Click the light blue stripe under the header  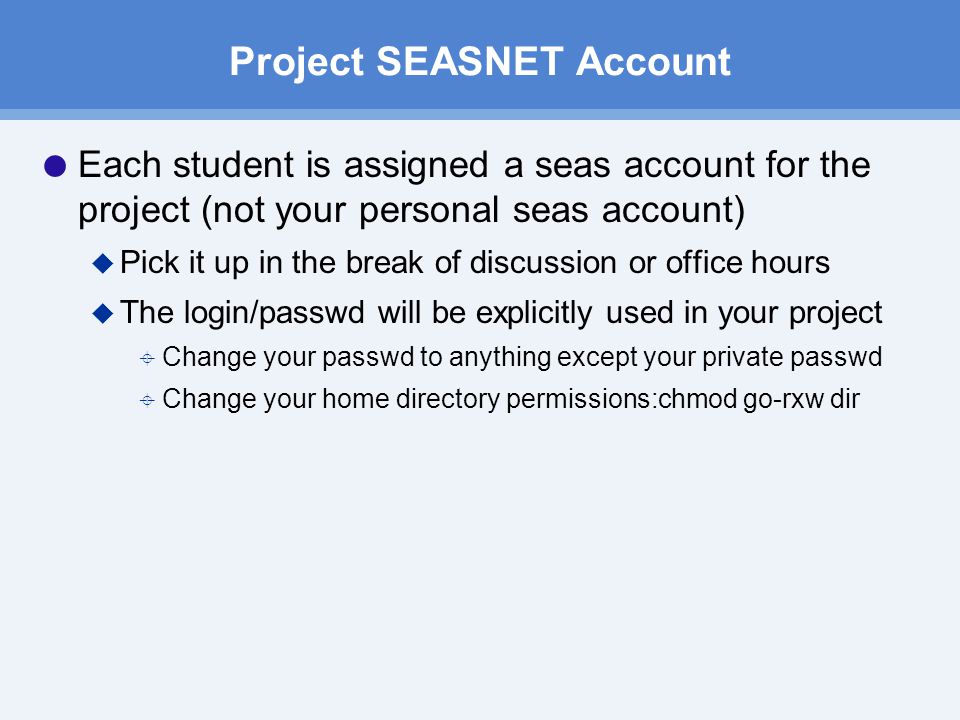click(480, 114)
